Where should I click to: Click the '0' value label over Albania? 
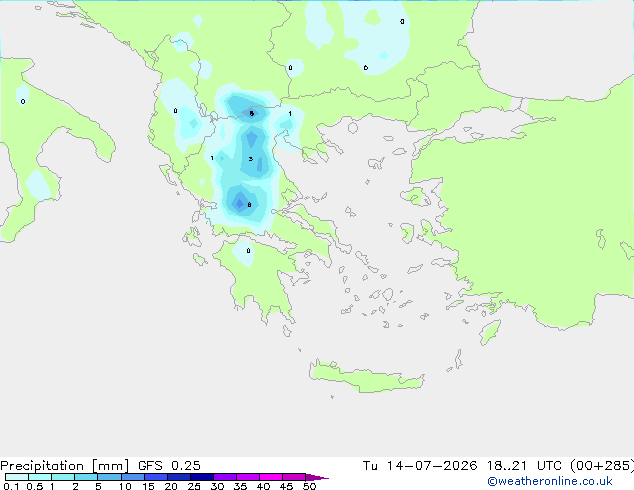[175, 111]
